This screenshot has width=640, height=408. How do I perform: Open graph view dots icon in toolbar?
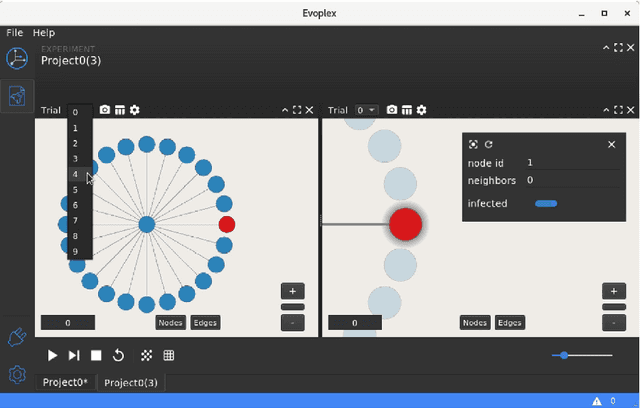click(x=147, y=355)
